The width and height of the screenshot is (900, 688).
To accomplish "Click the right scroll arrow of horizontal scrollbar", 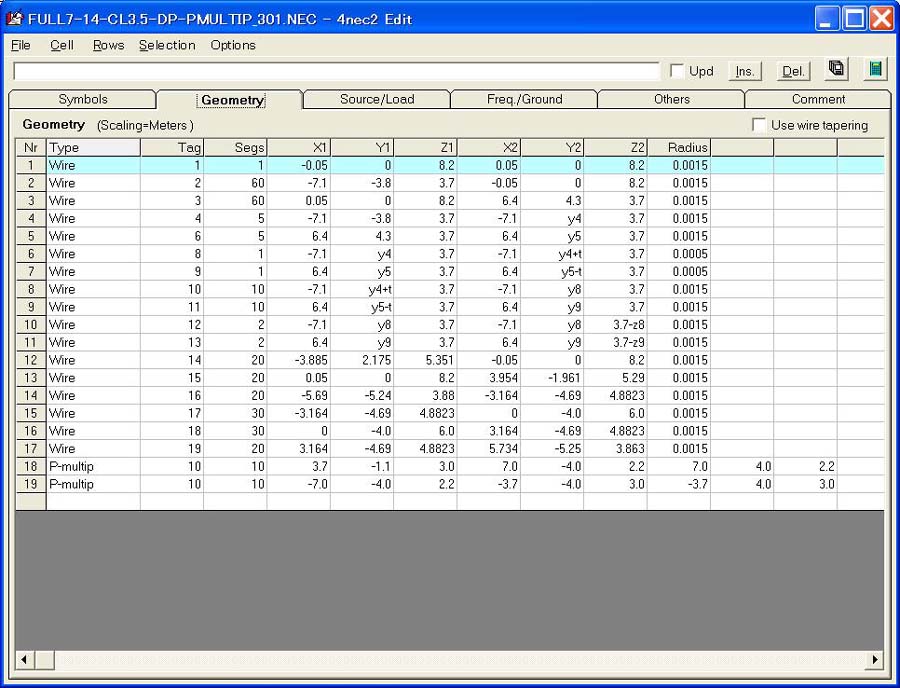I will pyautogui.click(x=875, y=660).
